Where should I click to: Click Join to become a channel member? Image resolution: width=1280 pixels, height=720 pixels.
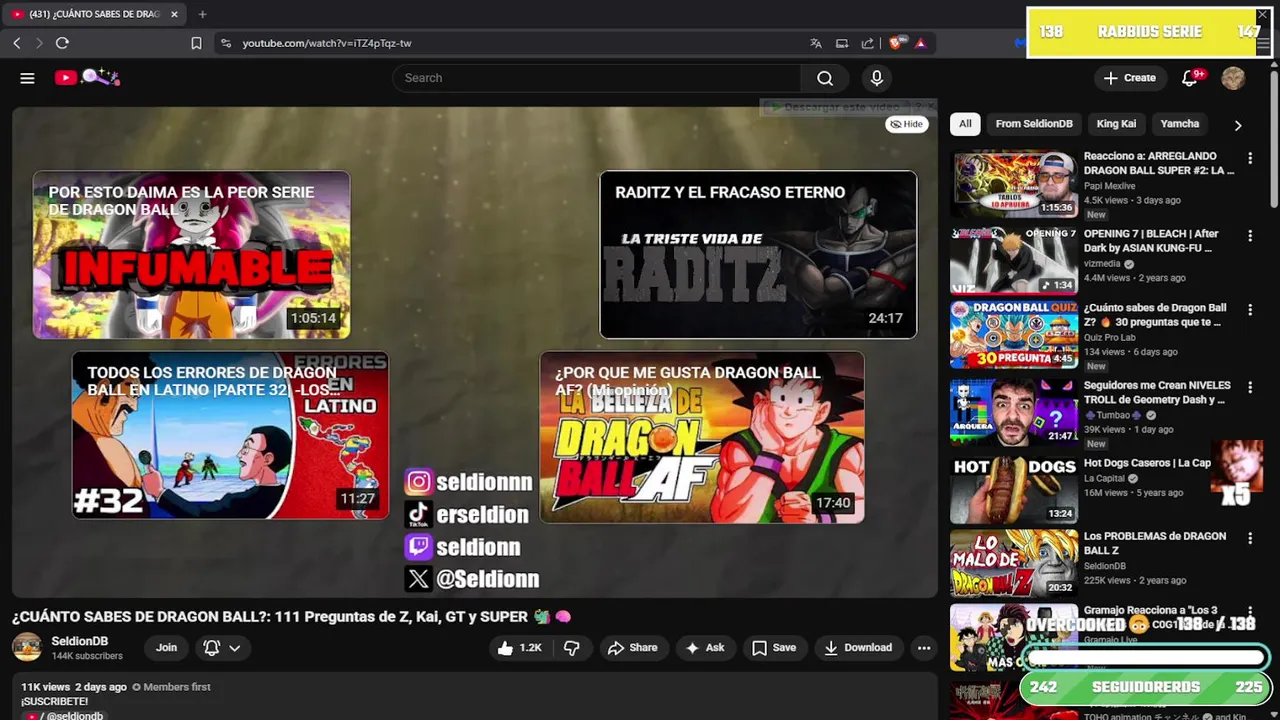pos(166,648)
